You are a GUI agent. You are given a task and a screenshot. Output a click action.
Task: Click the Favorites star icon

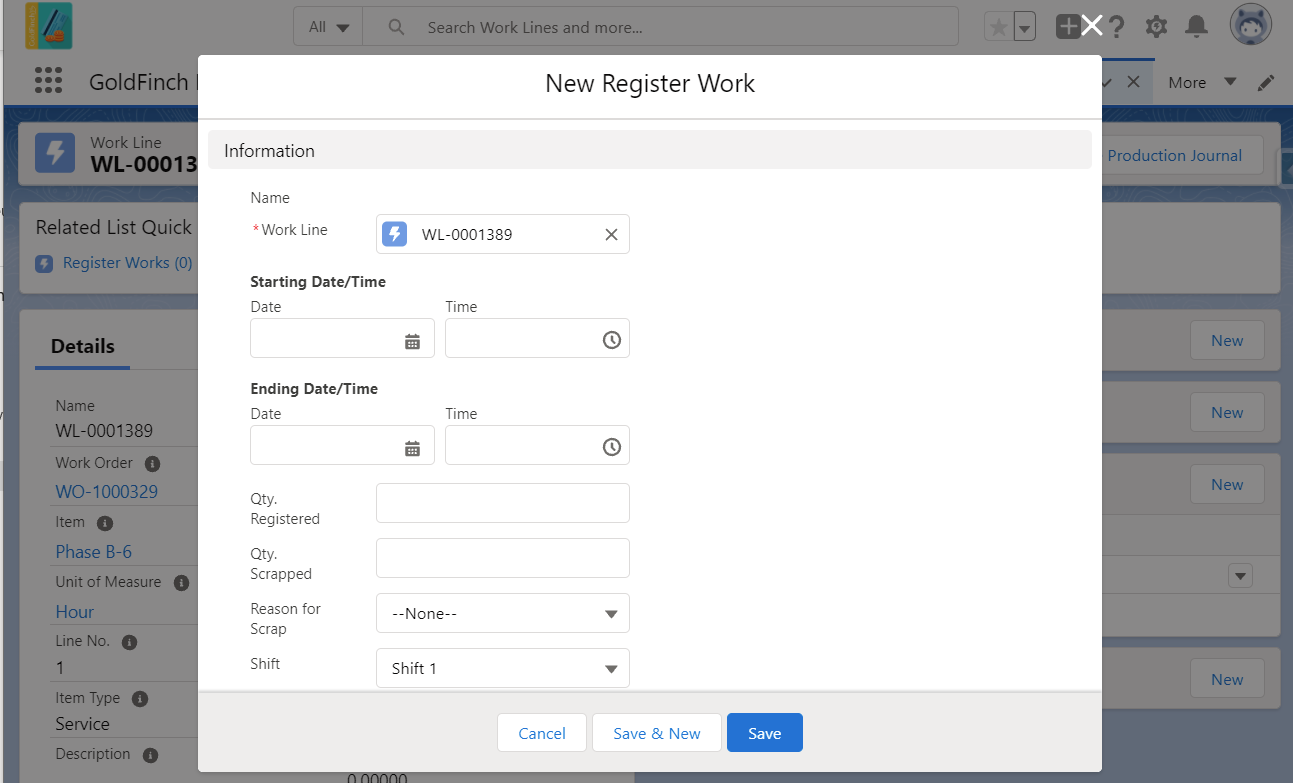[x=998, y=27]
